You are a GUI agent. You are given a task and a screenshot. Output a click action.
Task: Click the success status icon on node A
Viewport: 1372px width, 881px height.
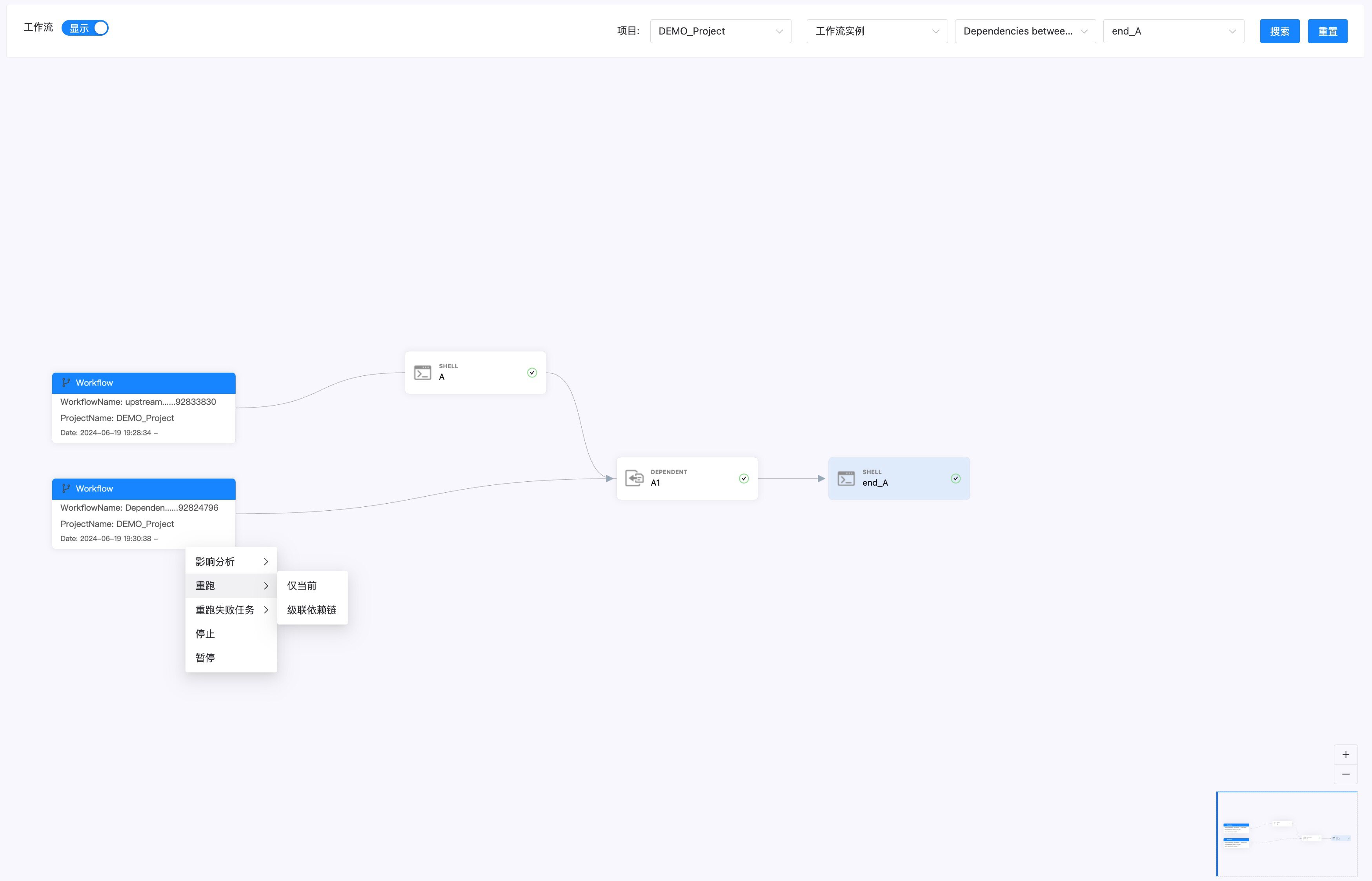coord(532,373)
